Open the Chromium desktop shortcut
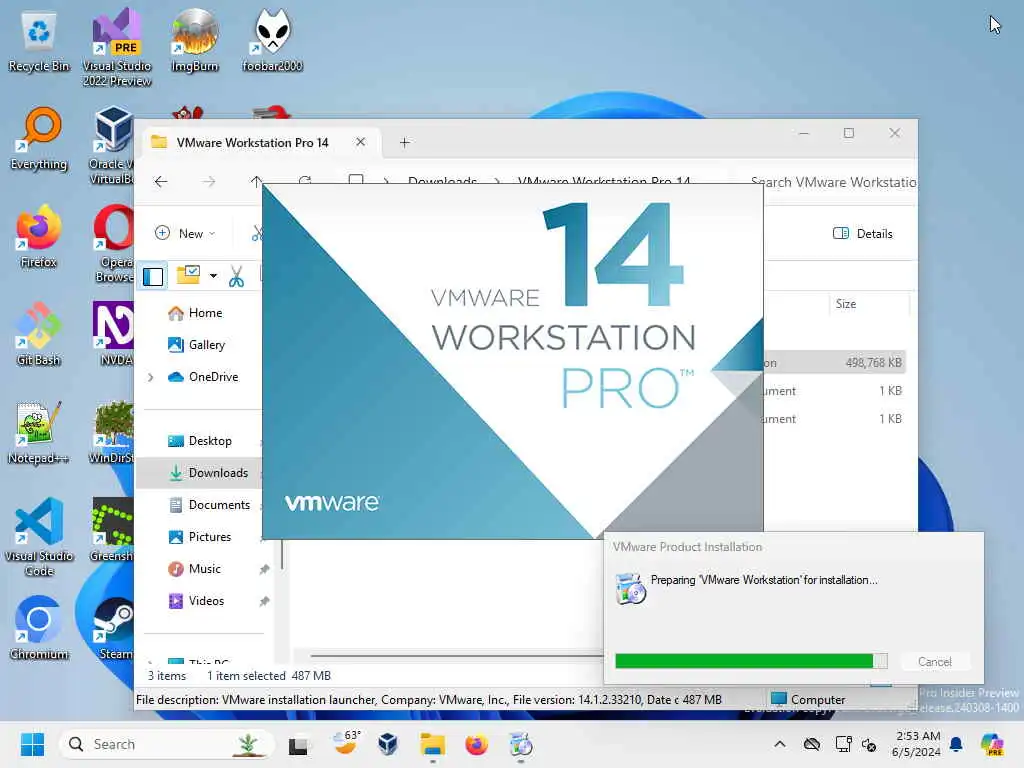The width and height of the screenshot is (1024, 768). (39, 628)
